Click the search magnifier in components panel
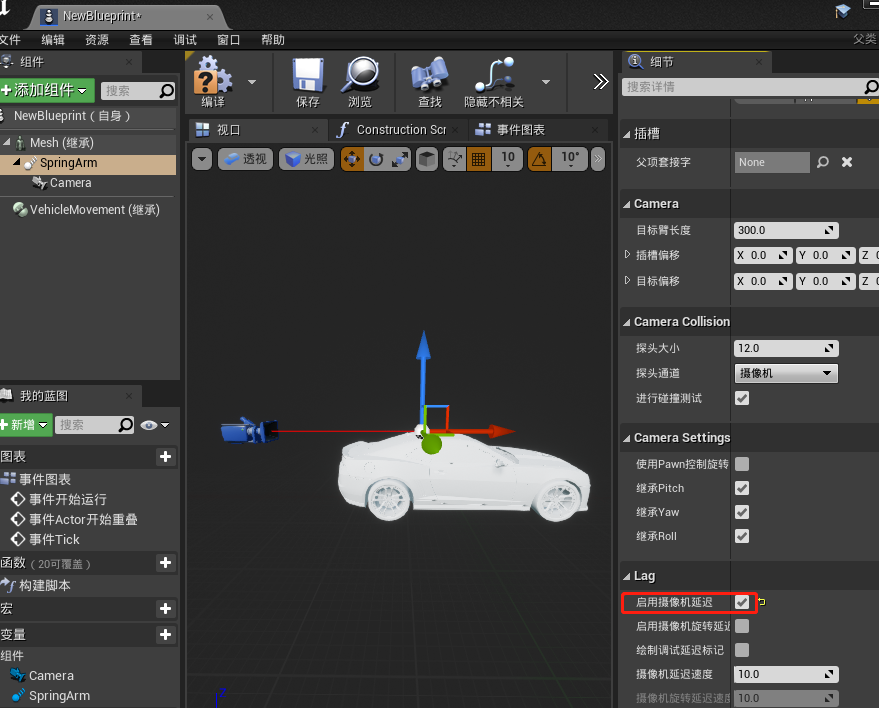This screenshot has height=708, width=879. [166, 91]
